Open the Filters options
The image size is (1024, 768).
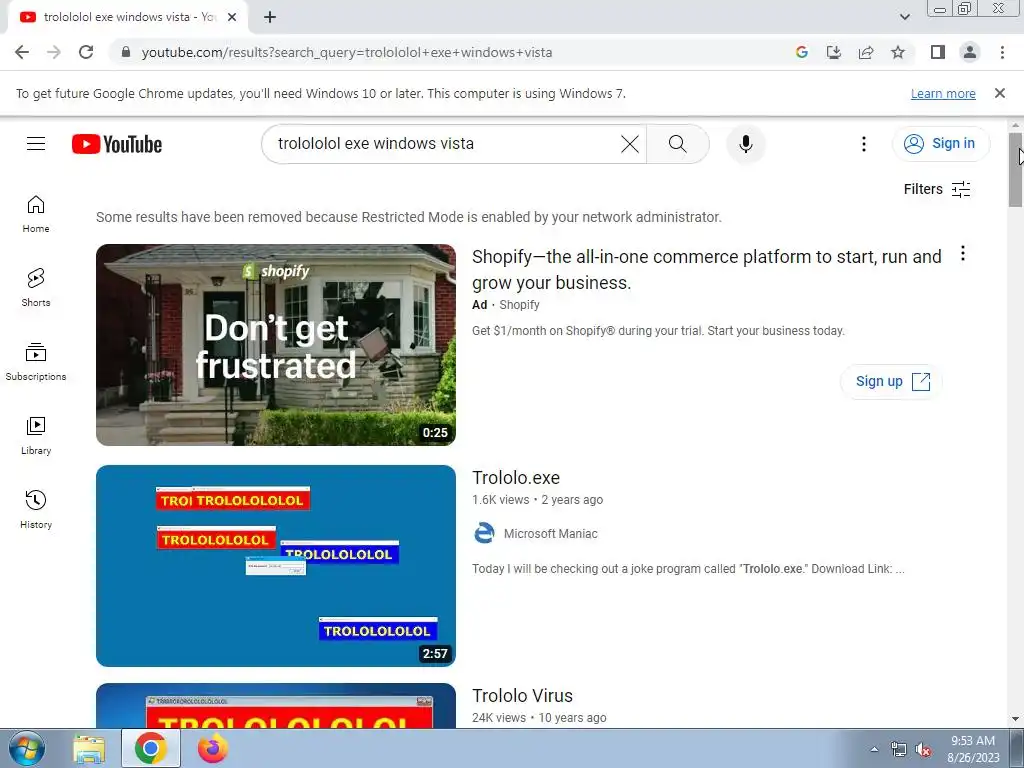click(937, 189)
